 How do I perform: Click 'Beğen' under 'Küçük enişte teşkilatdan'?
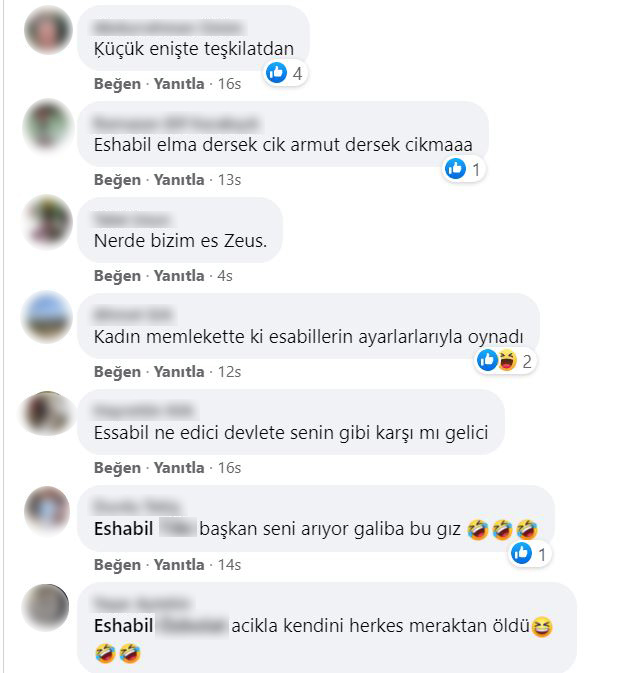click(x=117, y=84)
